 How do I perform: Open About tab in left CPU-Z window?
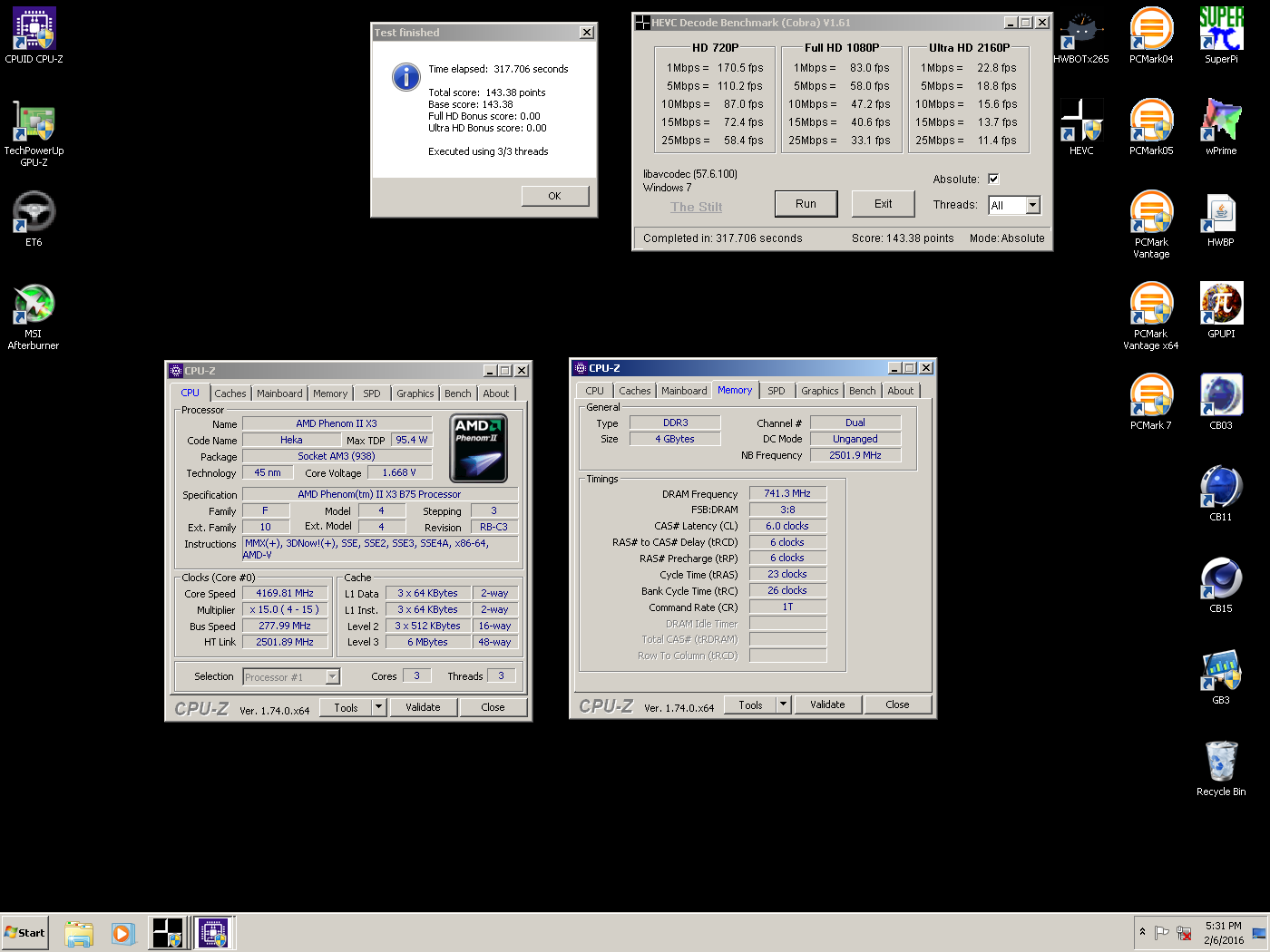click(x=496, y=393)
